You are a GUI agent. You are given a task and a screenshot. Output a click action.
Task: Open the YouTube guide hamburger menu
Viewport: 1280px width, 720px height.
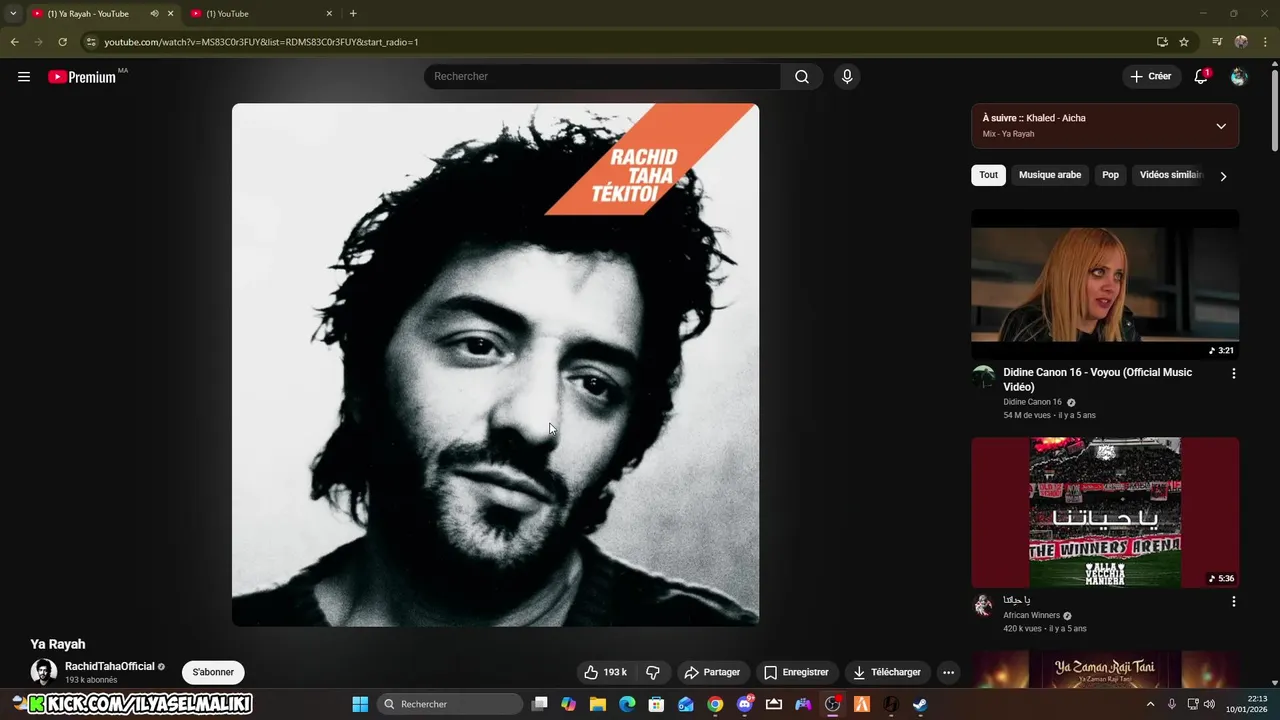pyautogui.click(x=24, y=77)
